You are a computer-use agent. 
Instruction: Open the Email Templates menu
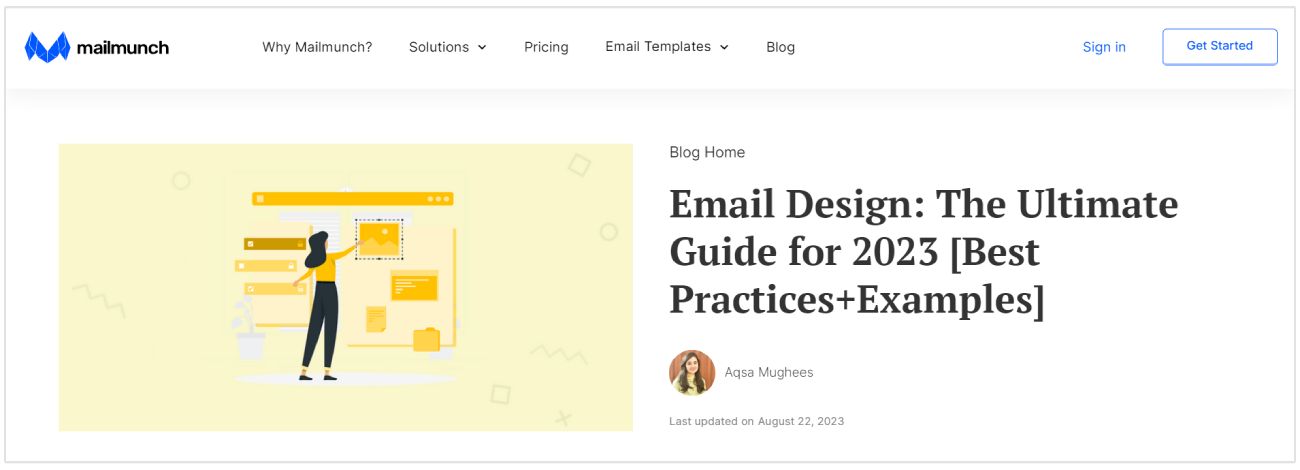(658, 47)
